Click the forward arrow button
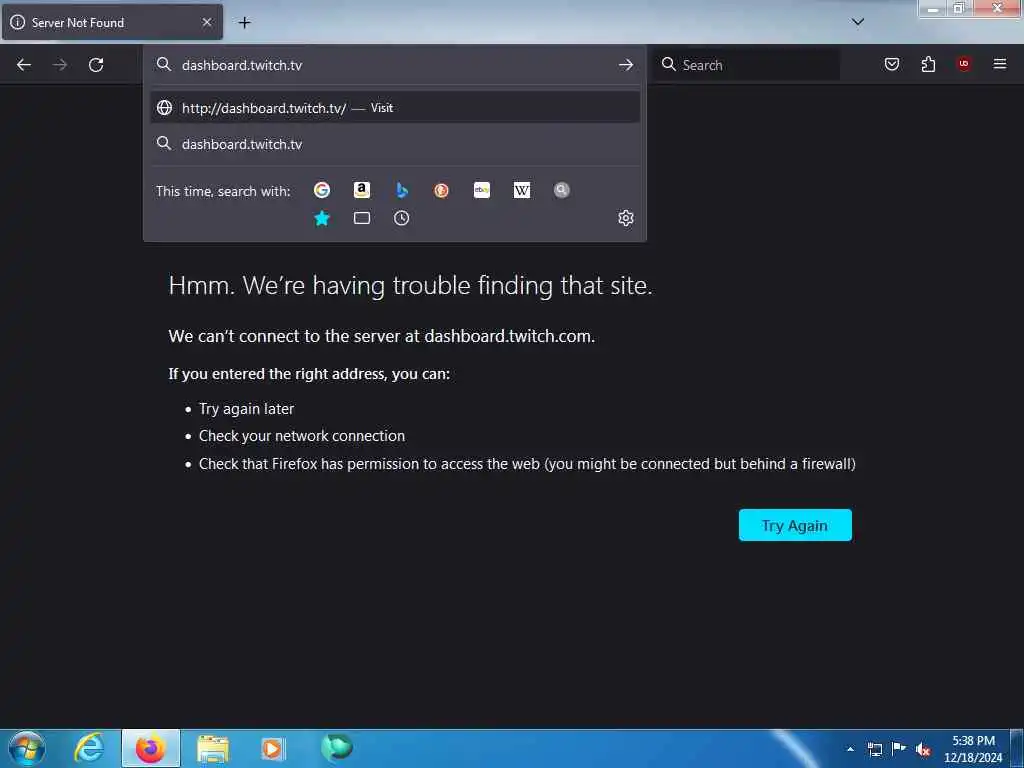This screenshot has height=768, width=1024. [x=59, y=65]
